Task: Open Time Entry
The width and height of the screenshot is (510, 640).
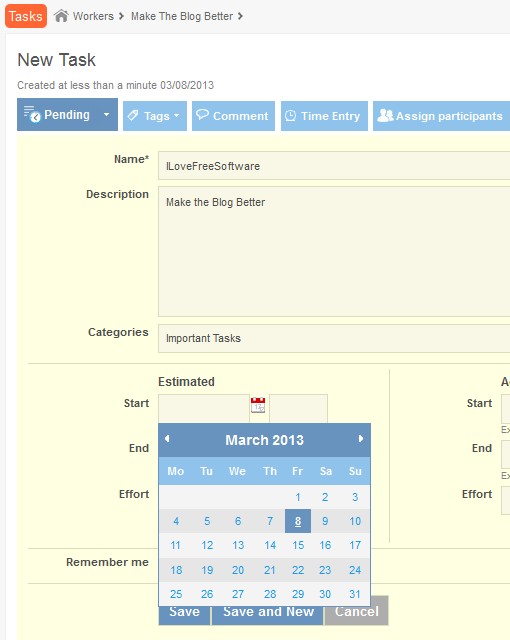Action: pyautogui.click(x=324, y=116)
